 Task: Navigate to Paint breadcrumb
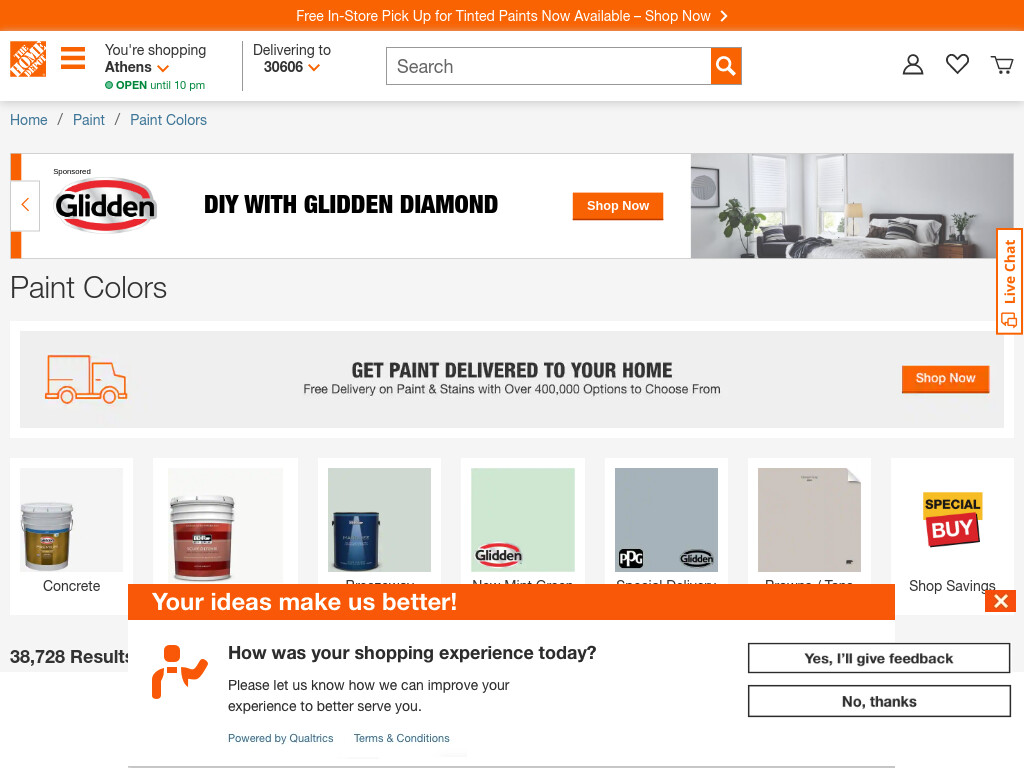coord(89,120)
